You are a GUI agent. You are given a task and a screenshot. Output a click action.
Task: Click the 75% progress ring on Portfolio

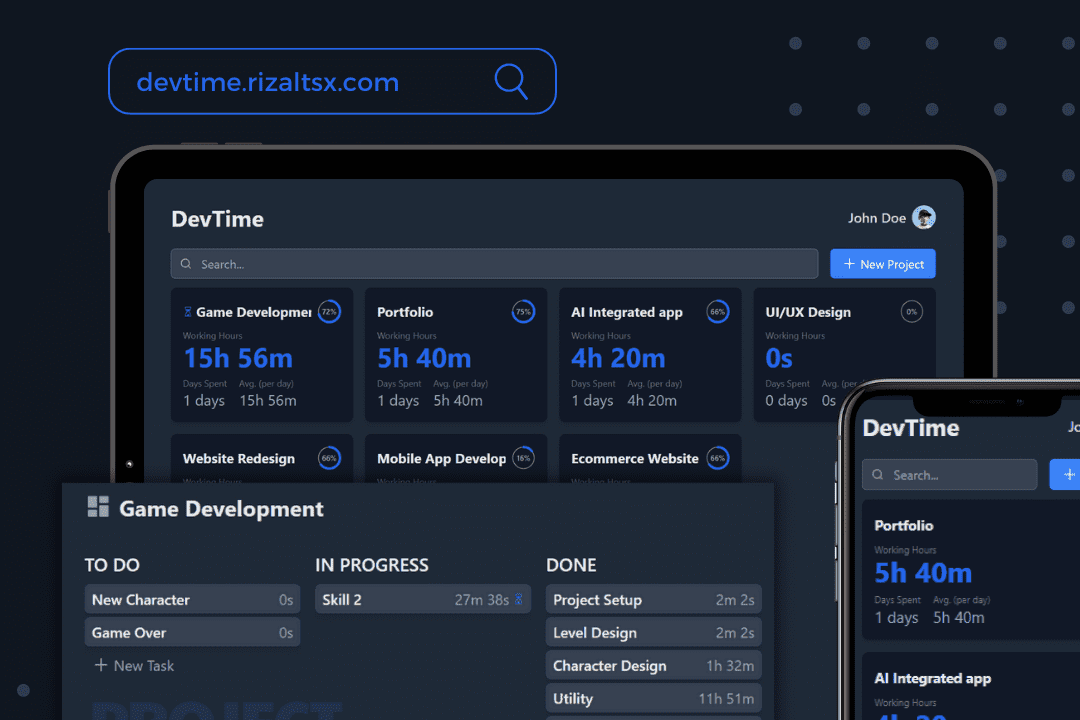click(x=523, y=311)
